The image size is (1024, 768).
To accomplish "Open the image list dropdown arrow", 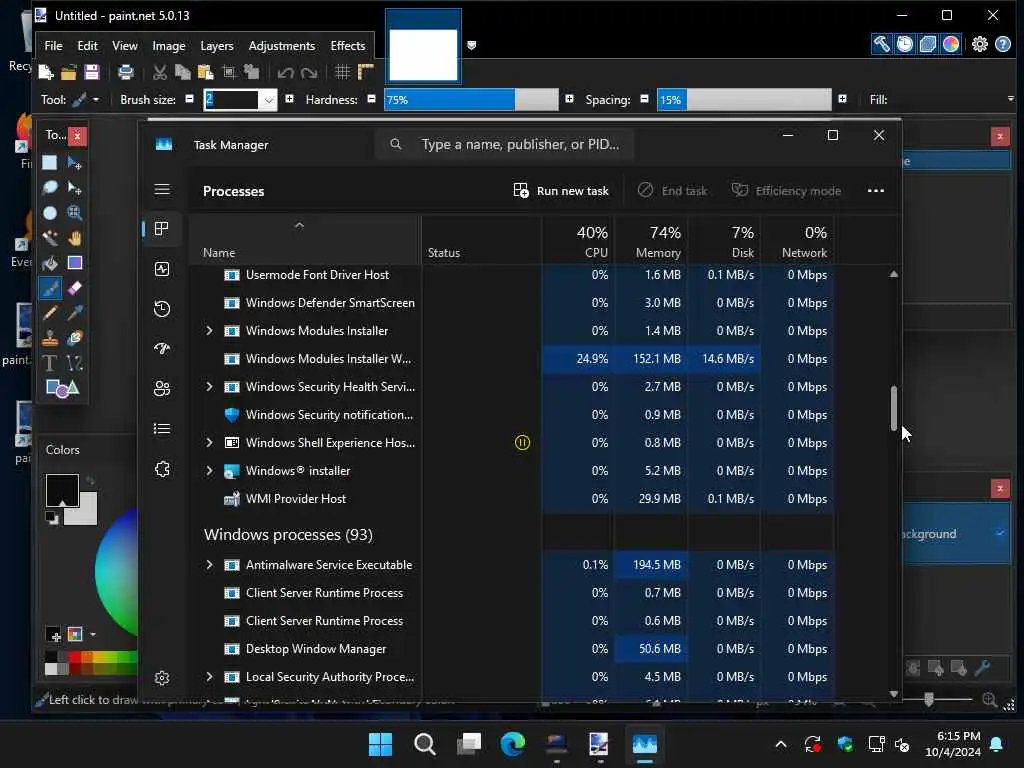I will 472,45.
